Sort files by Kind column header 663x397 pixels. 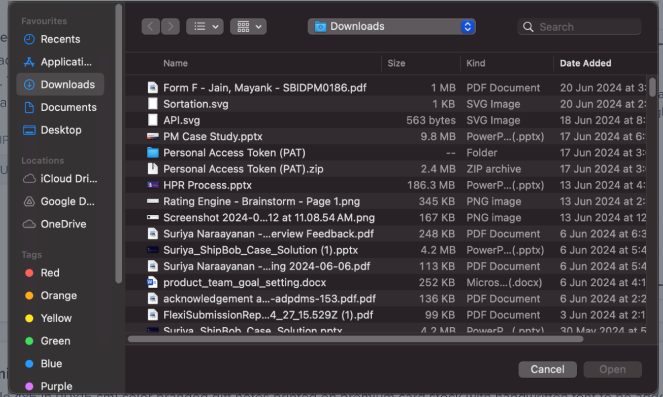[x=476, y=63]
